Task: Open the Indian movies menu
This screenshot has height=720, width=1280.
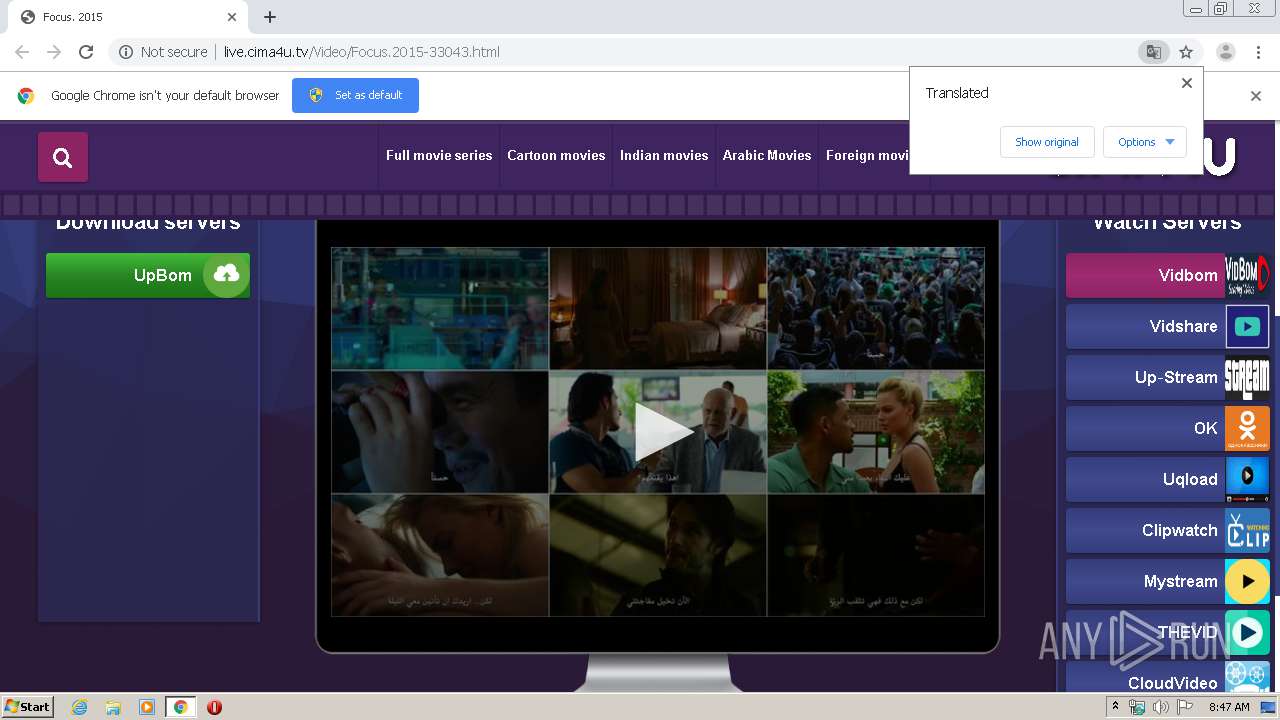Action: tap(664, 155)
